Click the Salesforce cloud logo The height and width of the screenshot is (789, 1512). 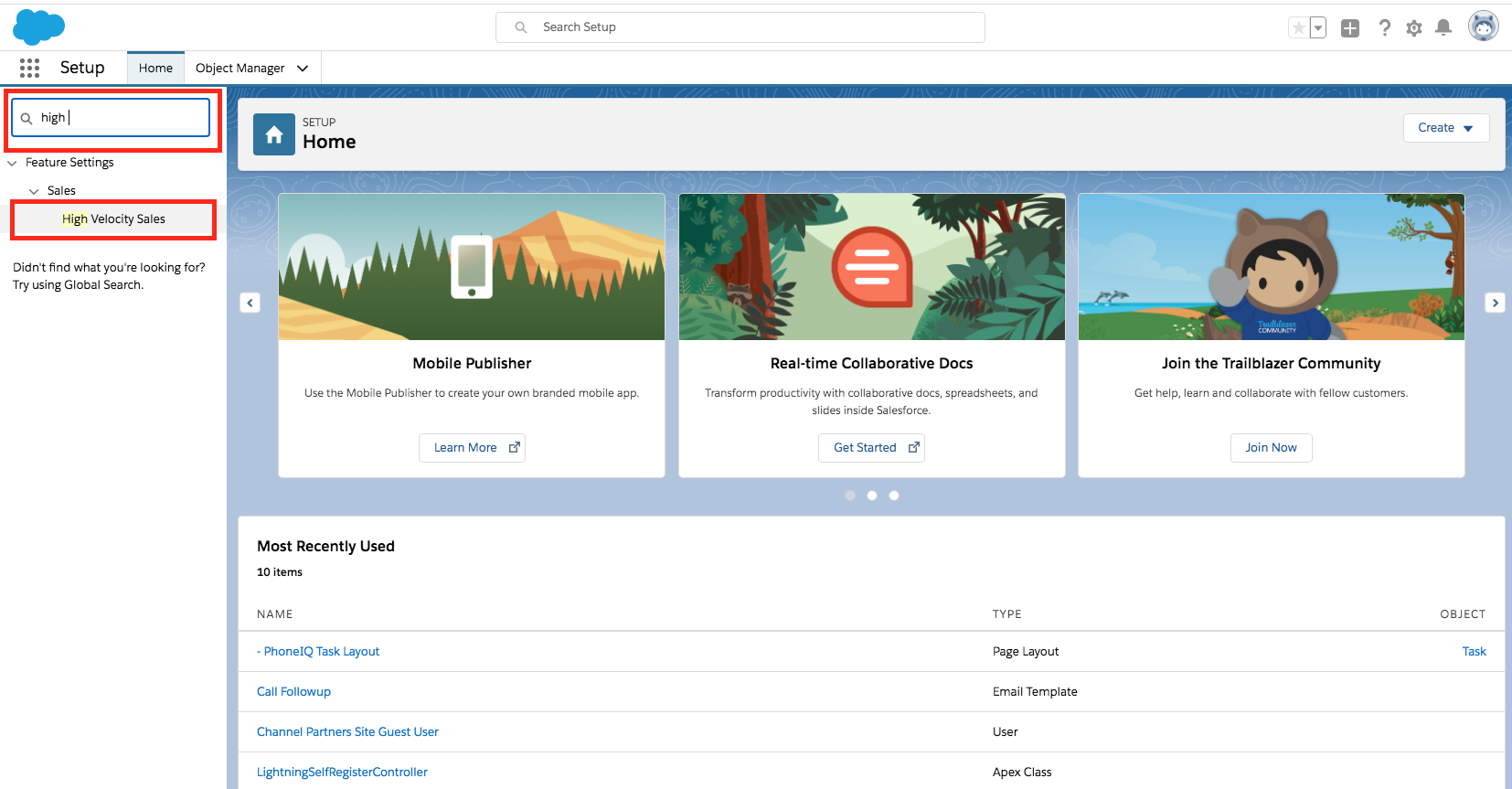click(x=38, y=27)
